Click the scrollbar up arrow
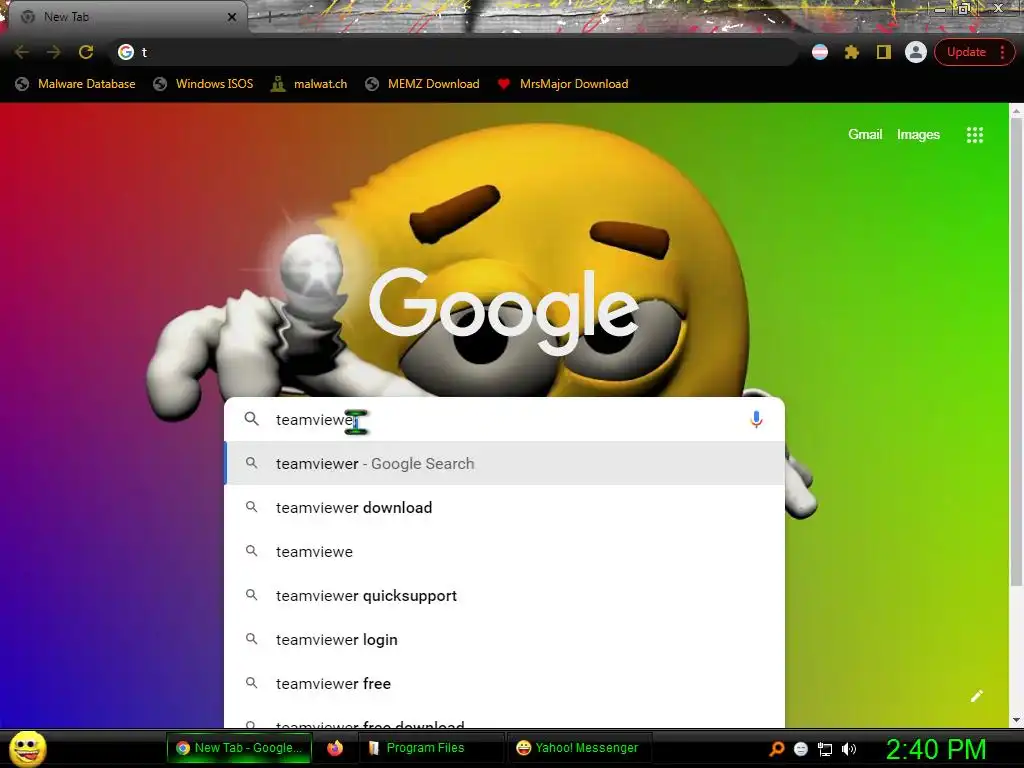 click(1016, 111)
